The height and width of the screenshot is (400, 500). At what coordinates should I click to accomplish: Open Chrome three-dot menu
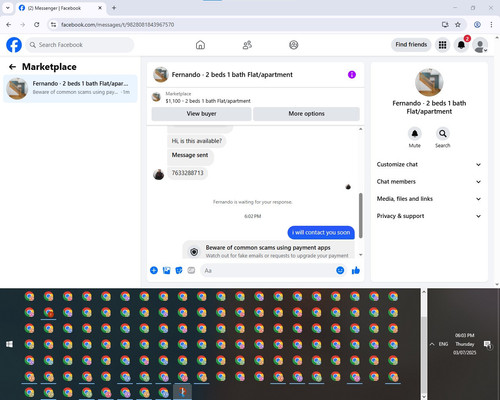coord(491,25)
